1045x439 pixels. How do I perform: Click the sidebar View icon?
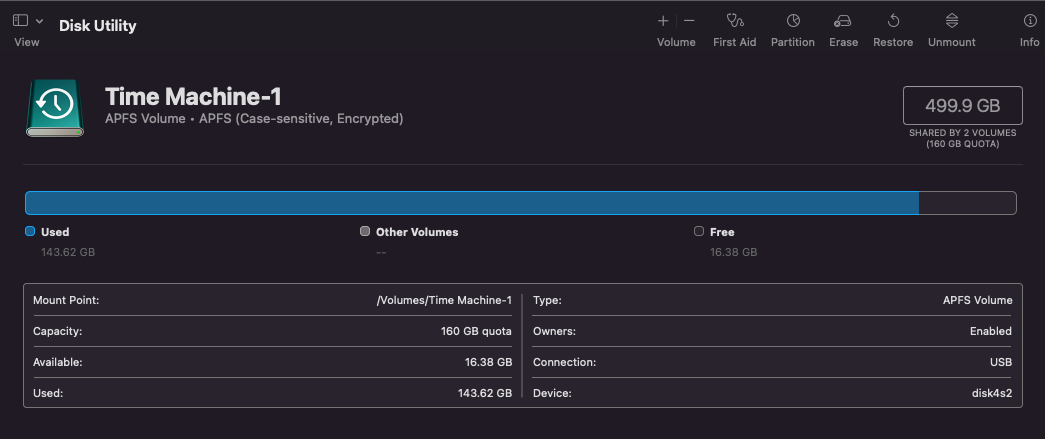coord(20,21)
